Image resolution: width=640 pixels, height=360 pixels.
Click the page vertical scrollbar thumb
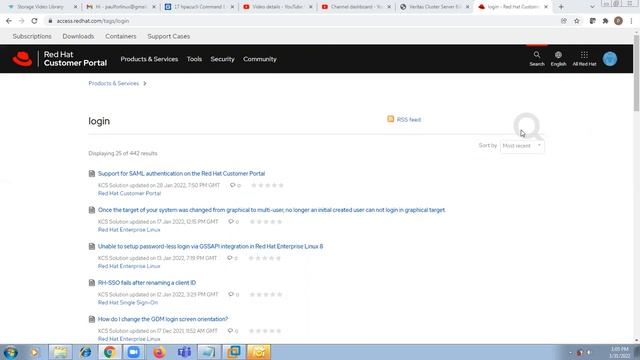coord(636,73)
